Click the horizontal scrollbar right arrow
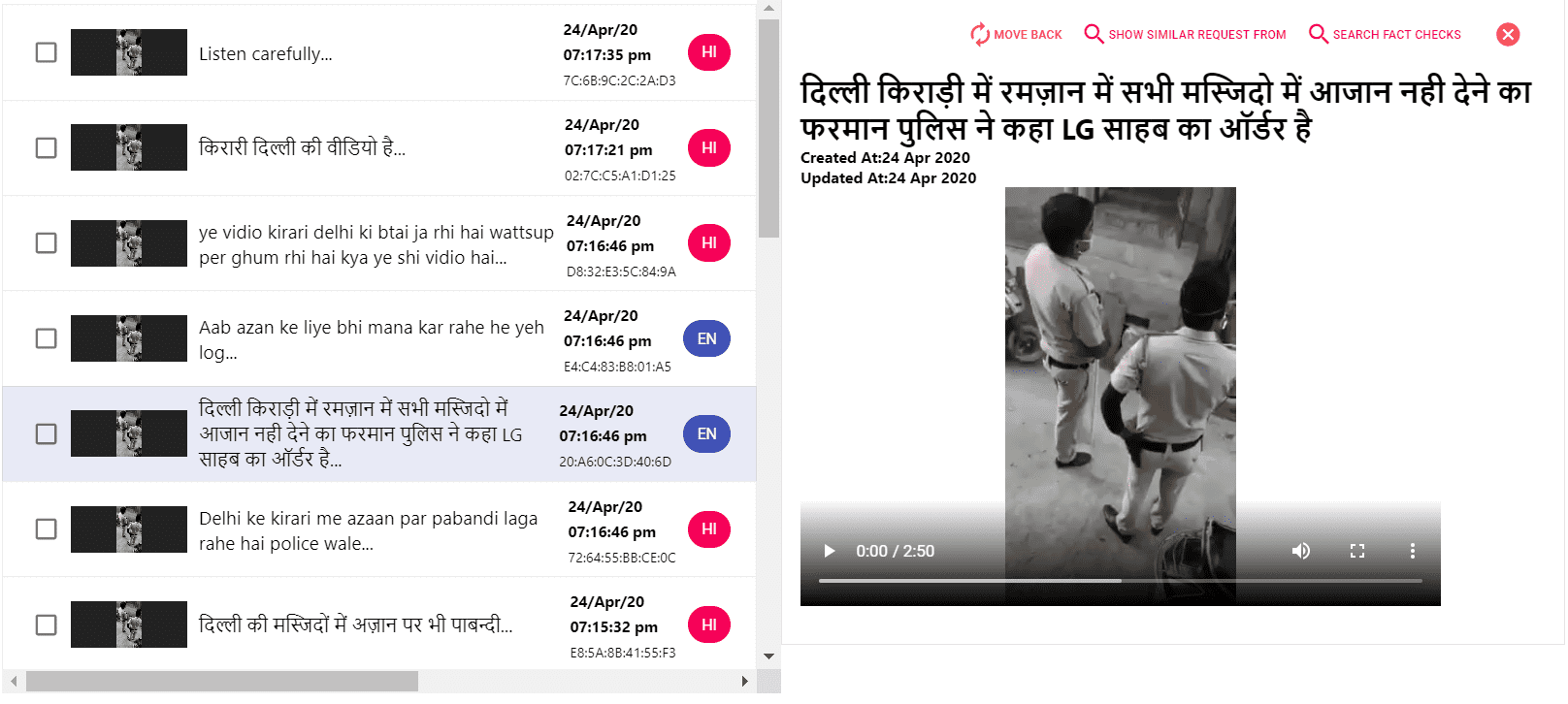This screenshot has width=1568, height=704. click(744, 682)
